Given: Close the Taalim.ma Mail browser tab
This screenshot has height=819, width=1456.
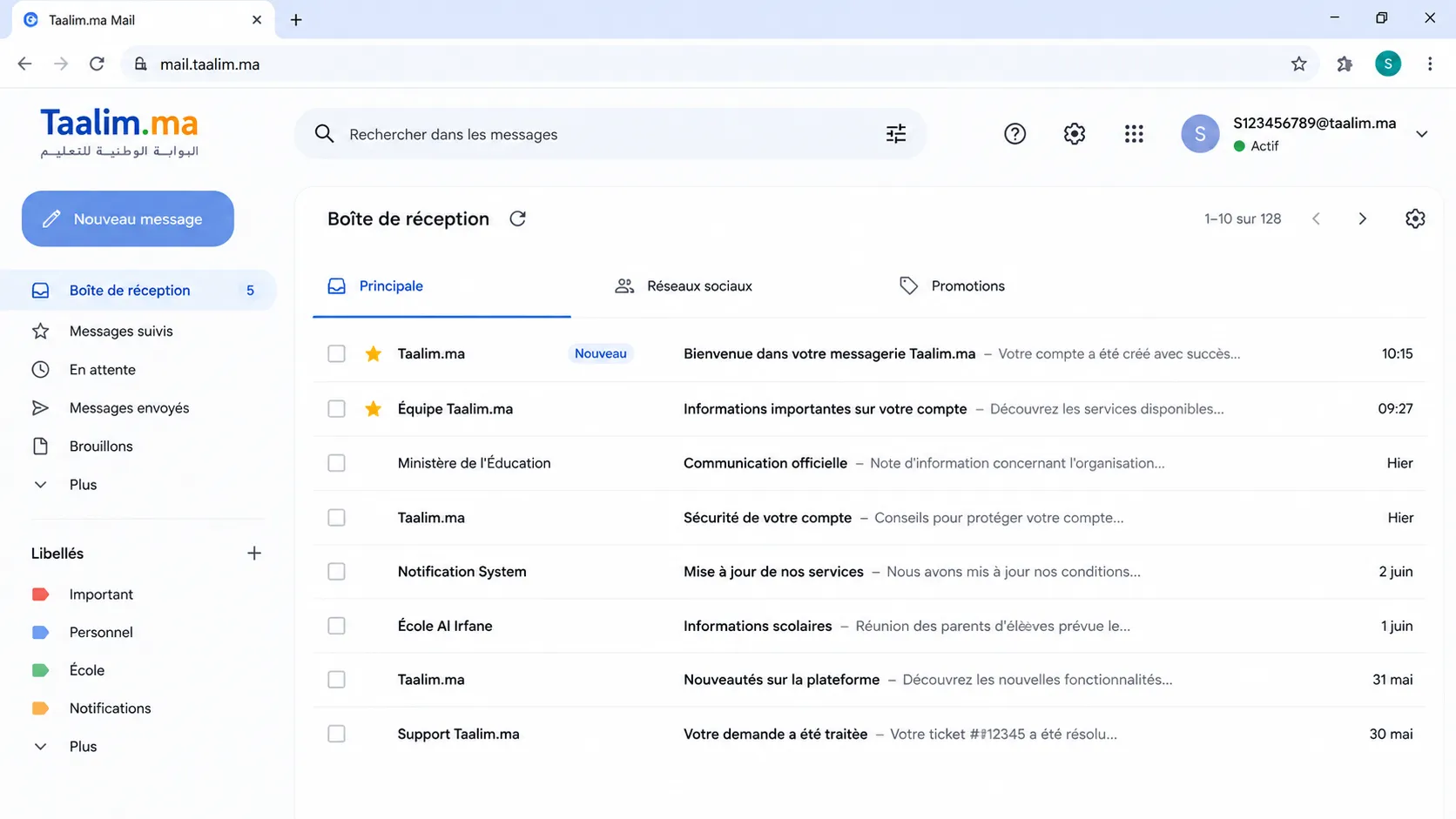Looking at the screenshot, I should [256, 20].
